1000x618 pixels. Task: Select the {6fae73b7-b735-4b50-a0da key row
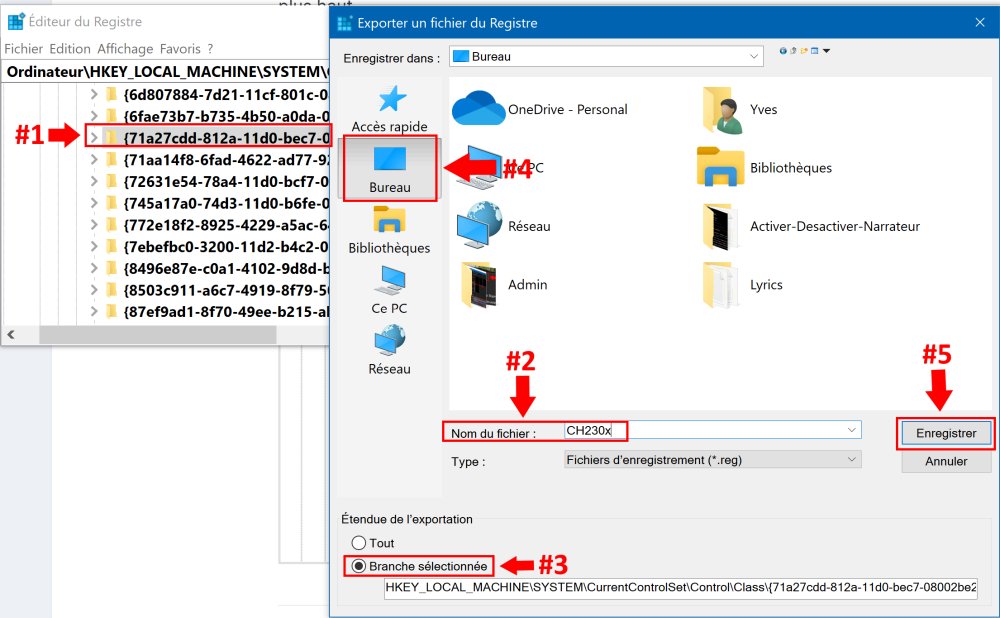point(226,116)
